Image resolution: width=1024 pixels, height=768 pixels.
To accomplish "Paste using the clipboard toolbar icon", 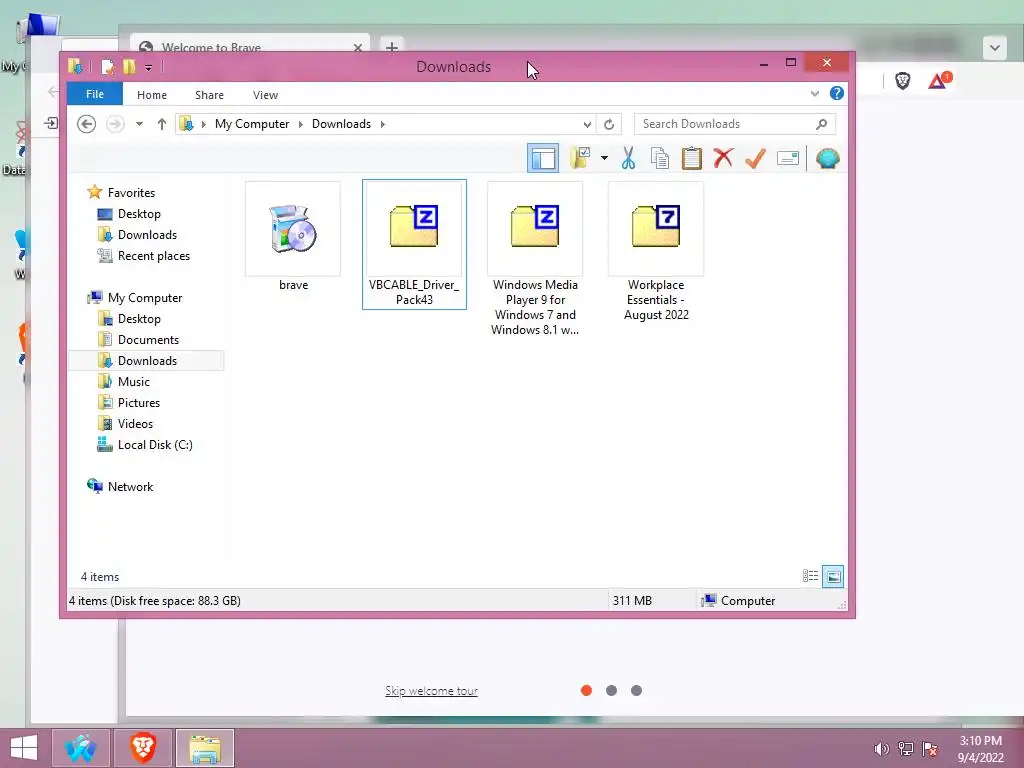I will point(692,158).
